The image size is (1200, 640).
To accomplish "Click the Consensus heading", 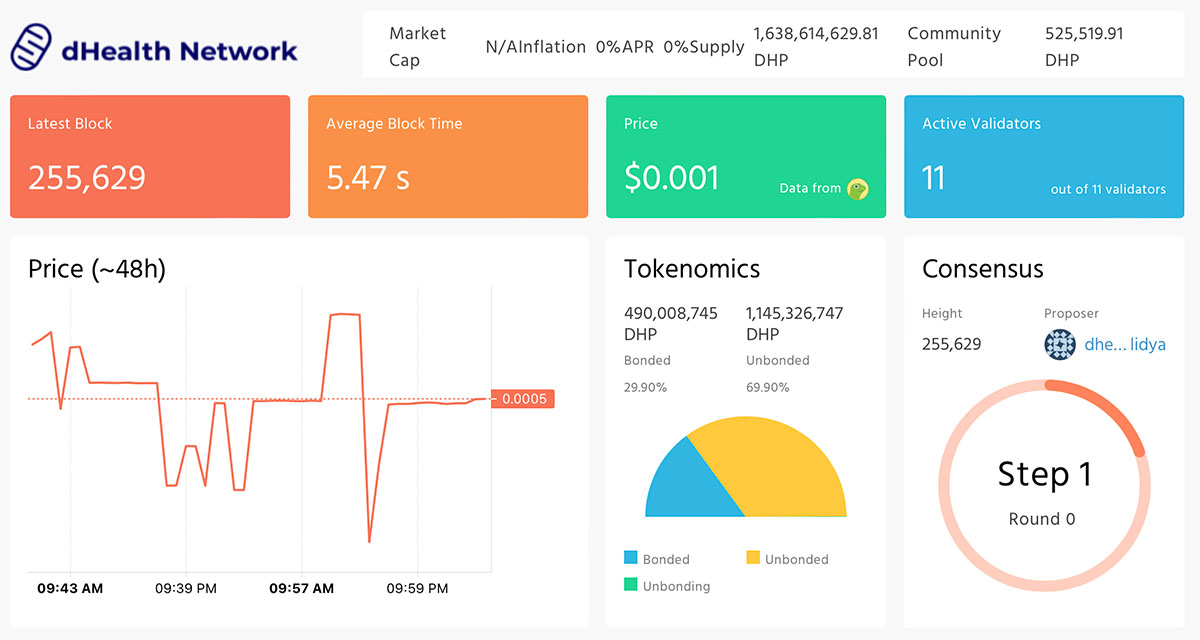I will (983, 268).
